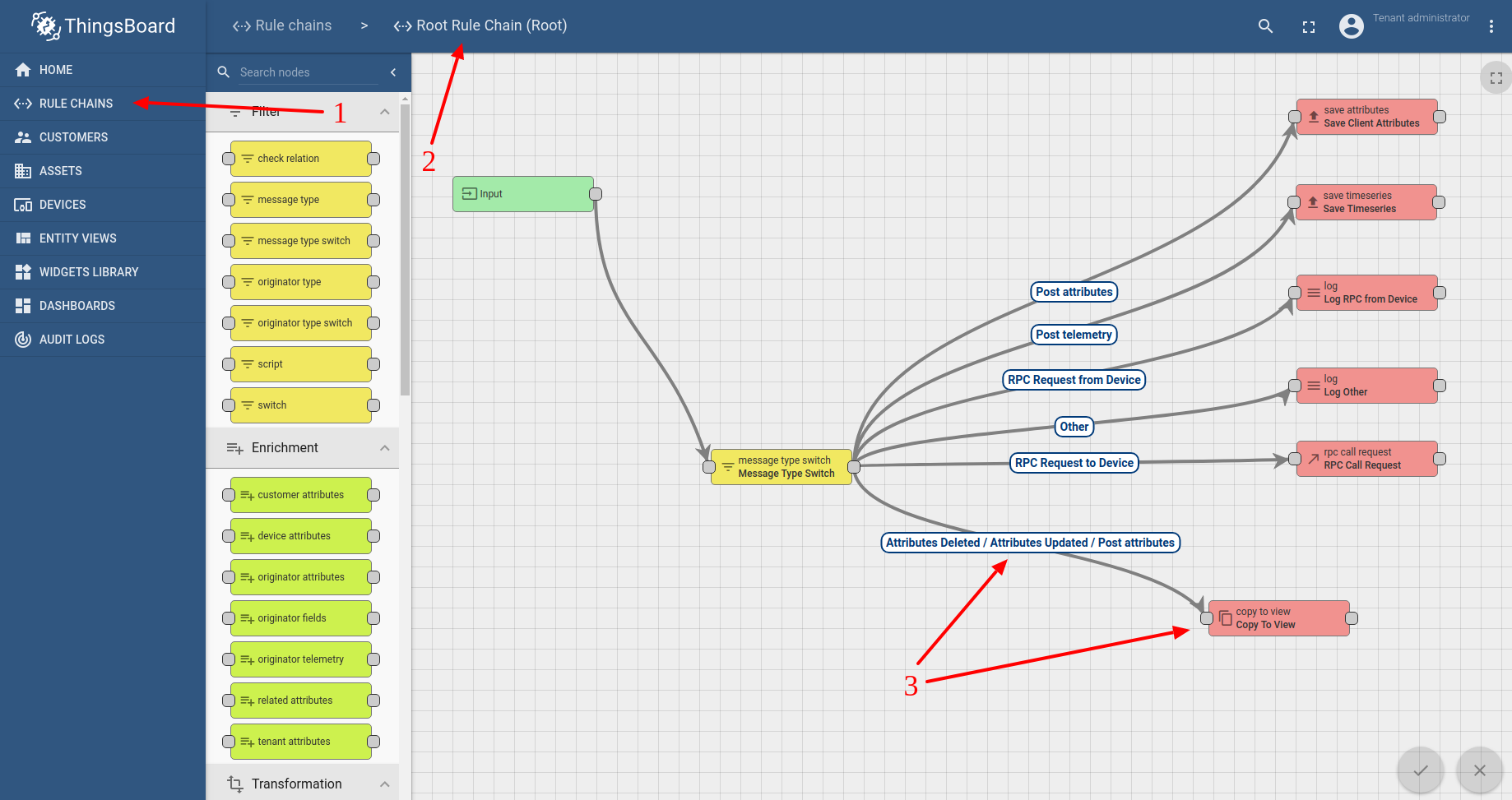
Task: Click the ThingsBoard logo
Action: (x=103, y=26)
